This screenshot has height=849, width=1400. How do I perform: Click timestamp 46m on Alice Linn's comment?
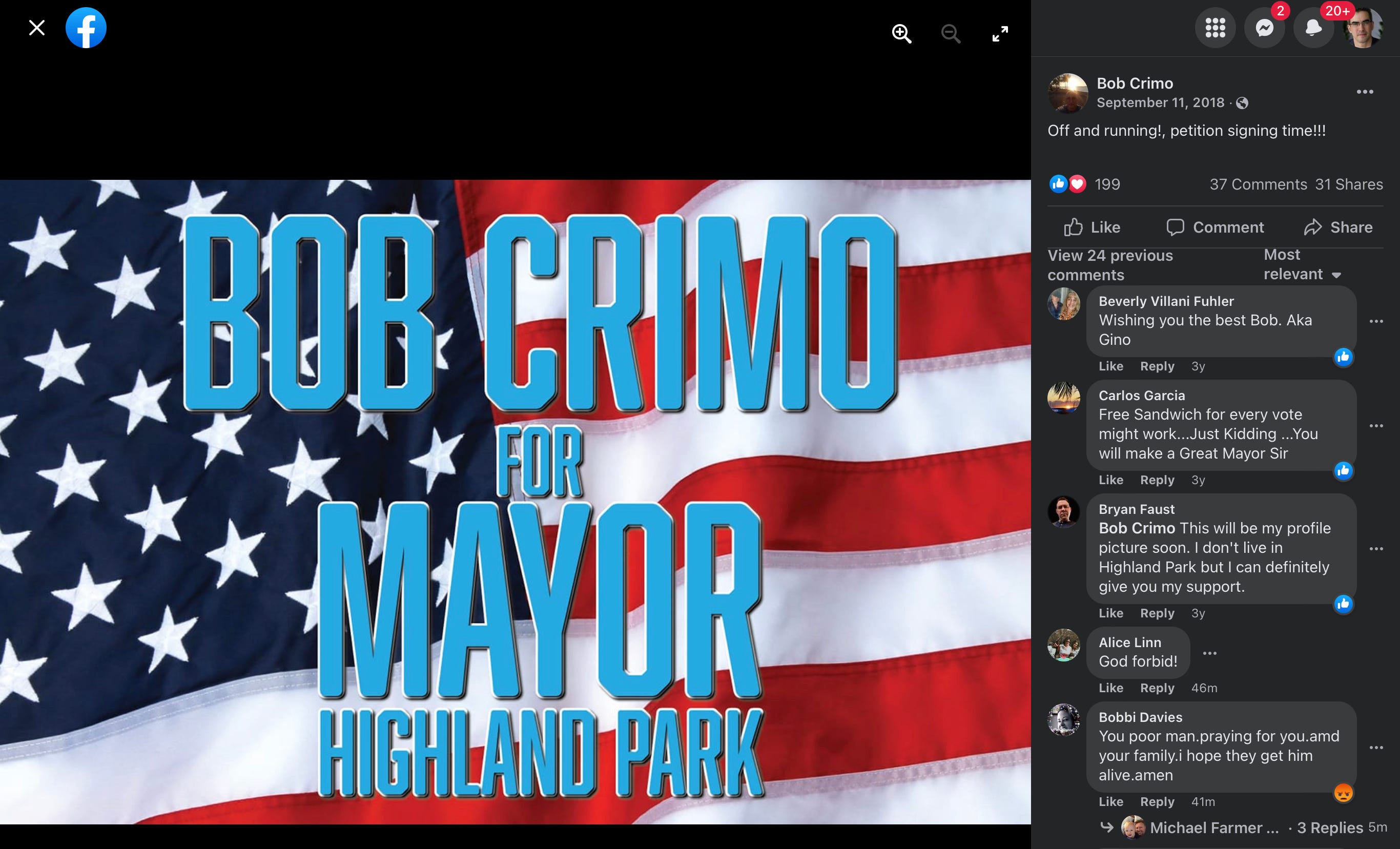pyautogui.click(x=1204, y=688)
